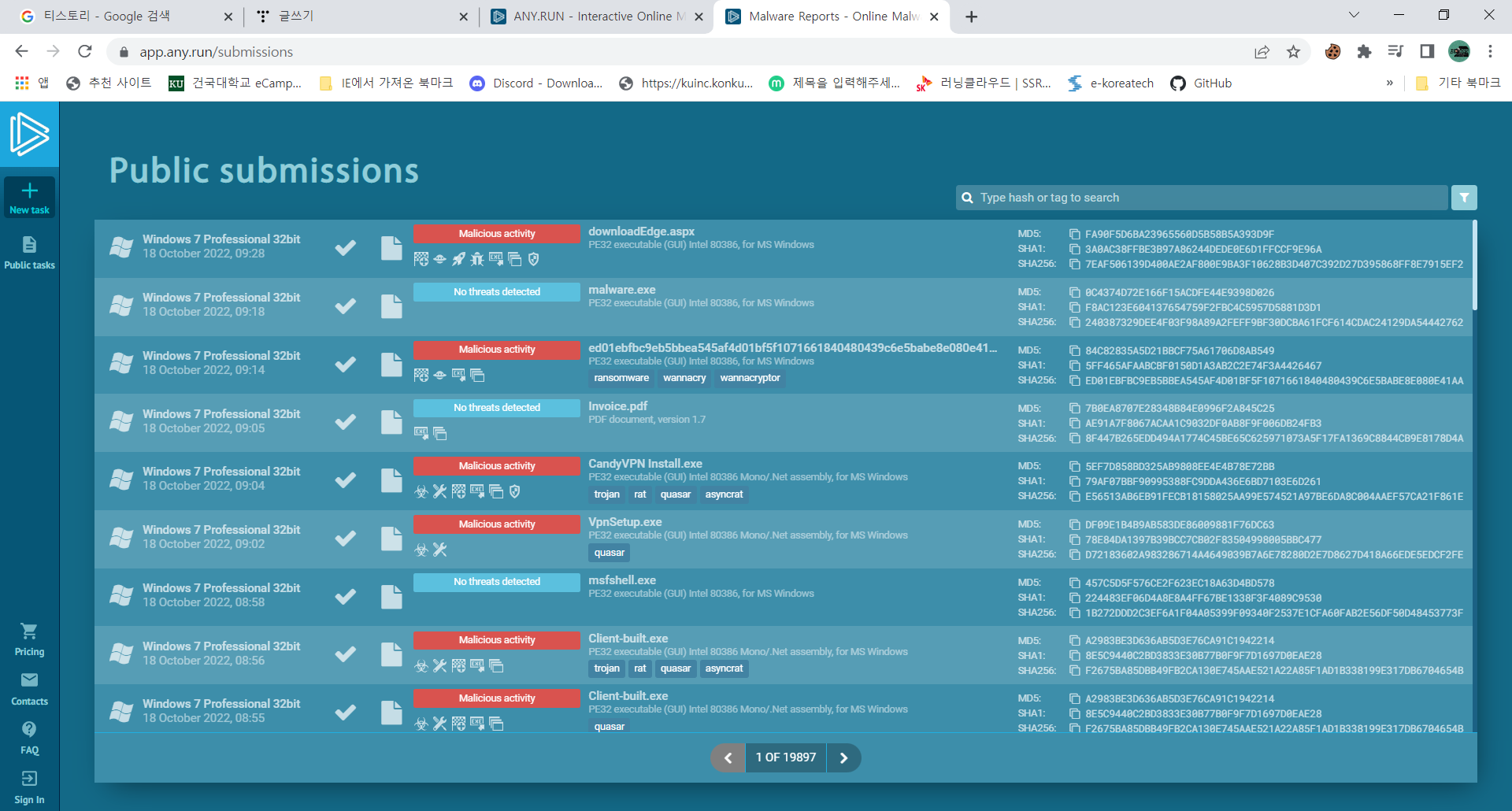The height and width of the screenshot is (811, 1512).
Task: Bookmark this page with star icon
Action: [1293, 52]
